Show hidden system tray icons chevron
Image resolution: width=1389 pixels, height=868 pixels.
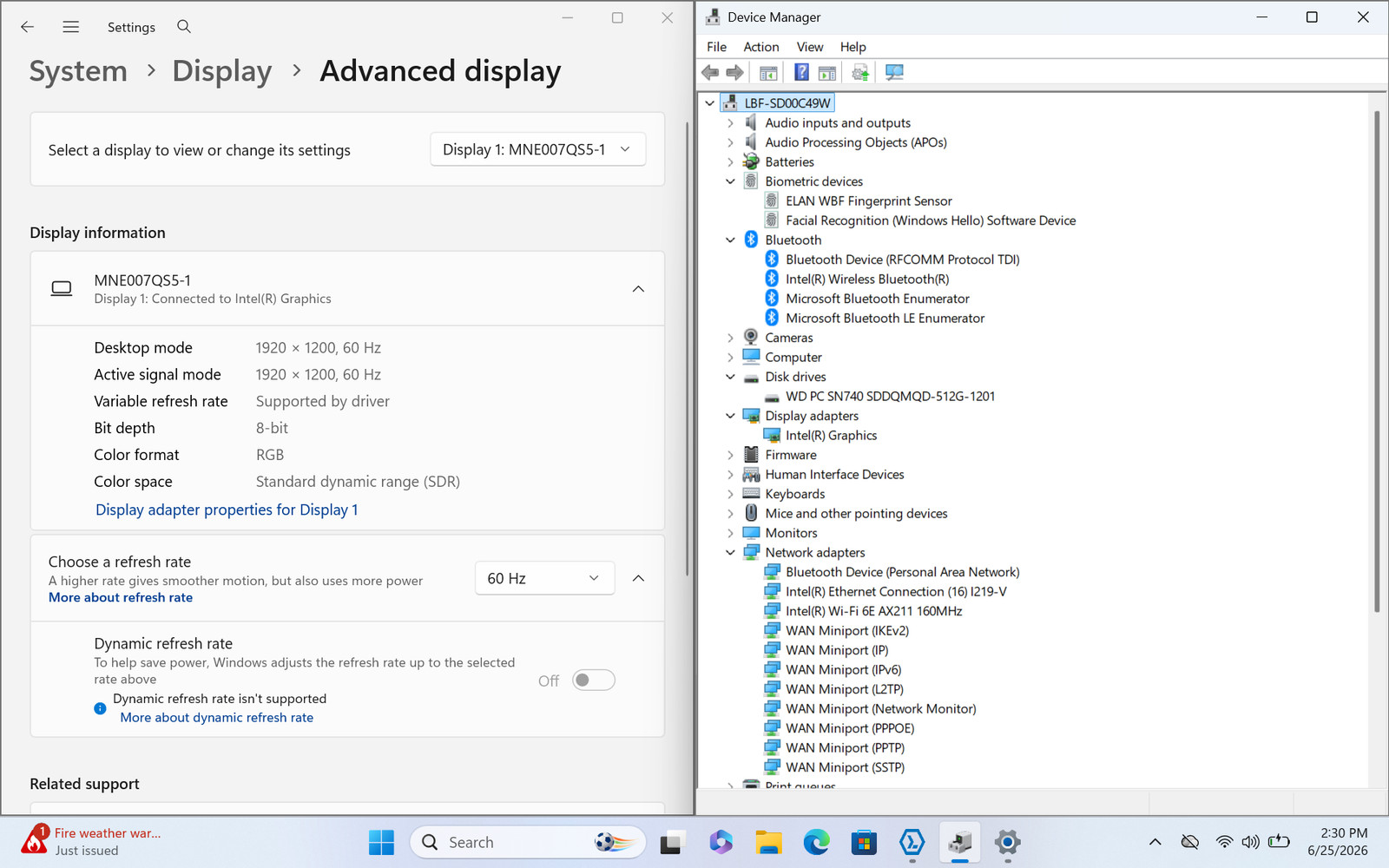coord(1155,842)
